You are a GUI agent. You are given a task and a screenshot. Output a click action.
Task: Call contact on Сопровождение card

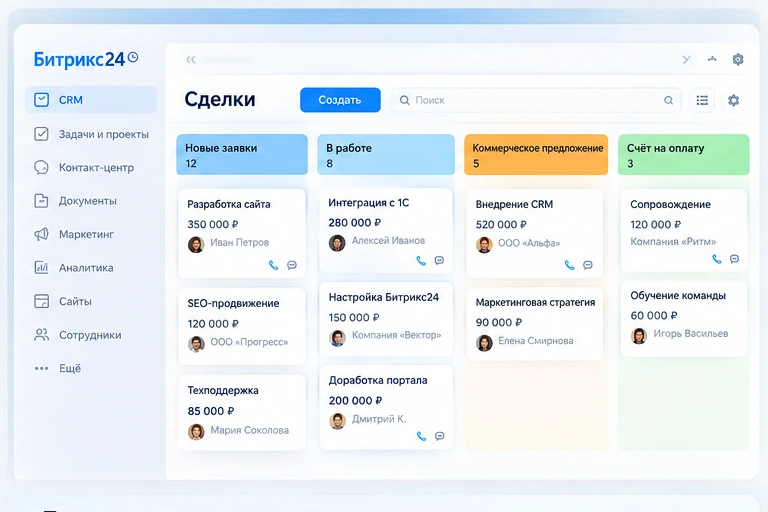(716, 259)
